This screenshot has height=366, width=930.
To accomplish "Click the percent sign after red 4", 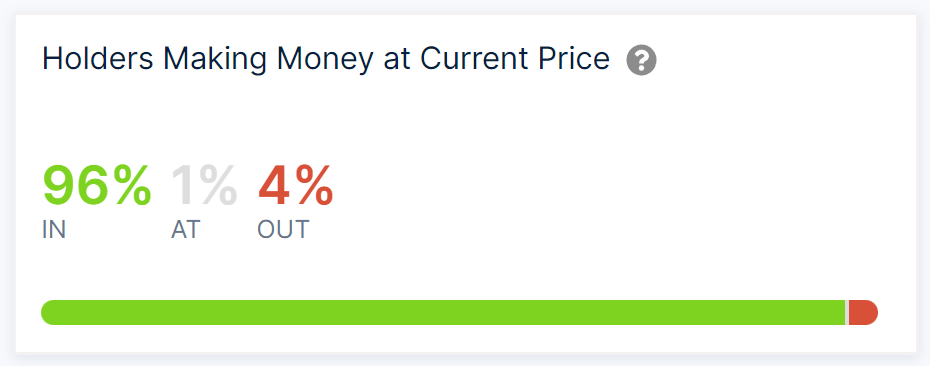I will click(x=315, y=186).
